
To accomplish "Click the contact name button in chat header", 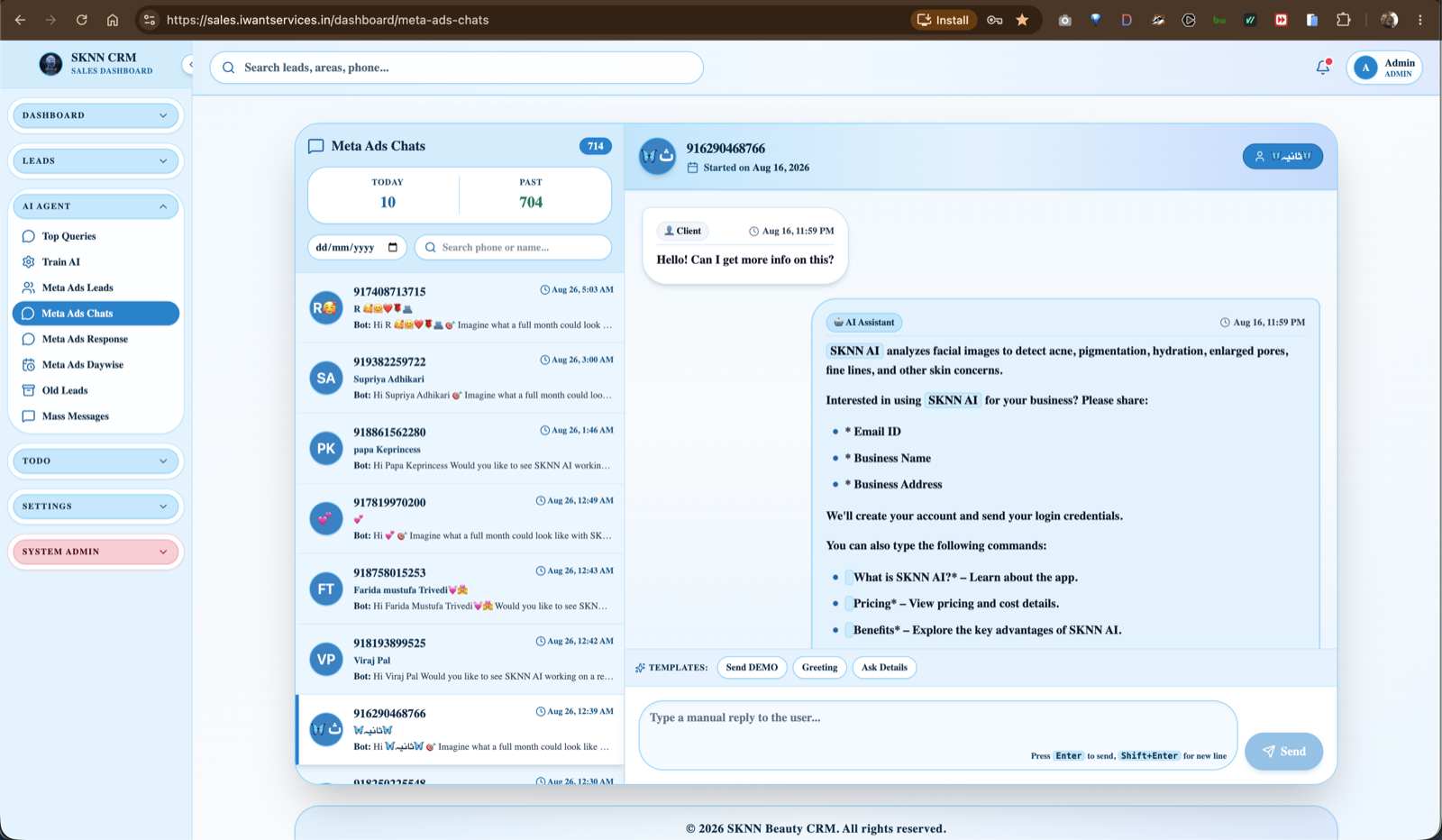I will point(1282,157).
